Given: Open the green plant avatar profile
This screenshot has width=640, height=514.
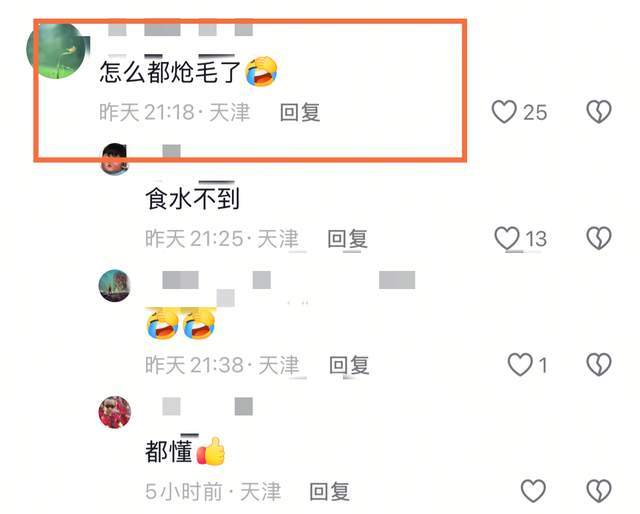Looking at the screenshot, I should click(x=58, y=50).
